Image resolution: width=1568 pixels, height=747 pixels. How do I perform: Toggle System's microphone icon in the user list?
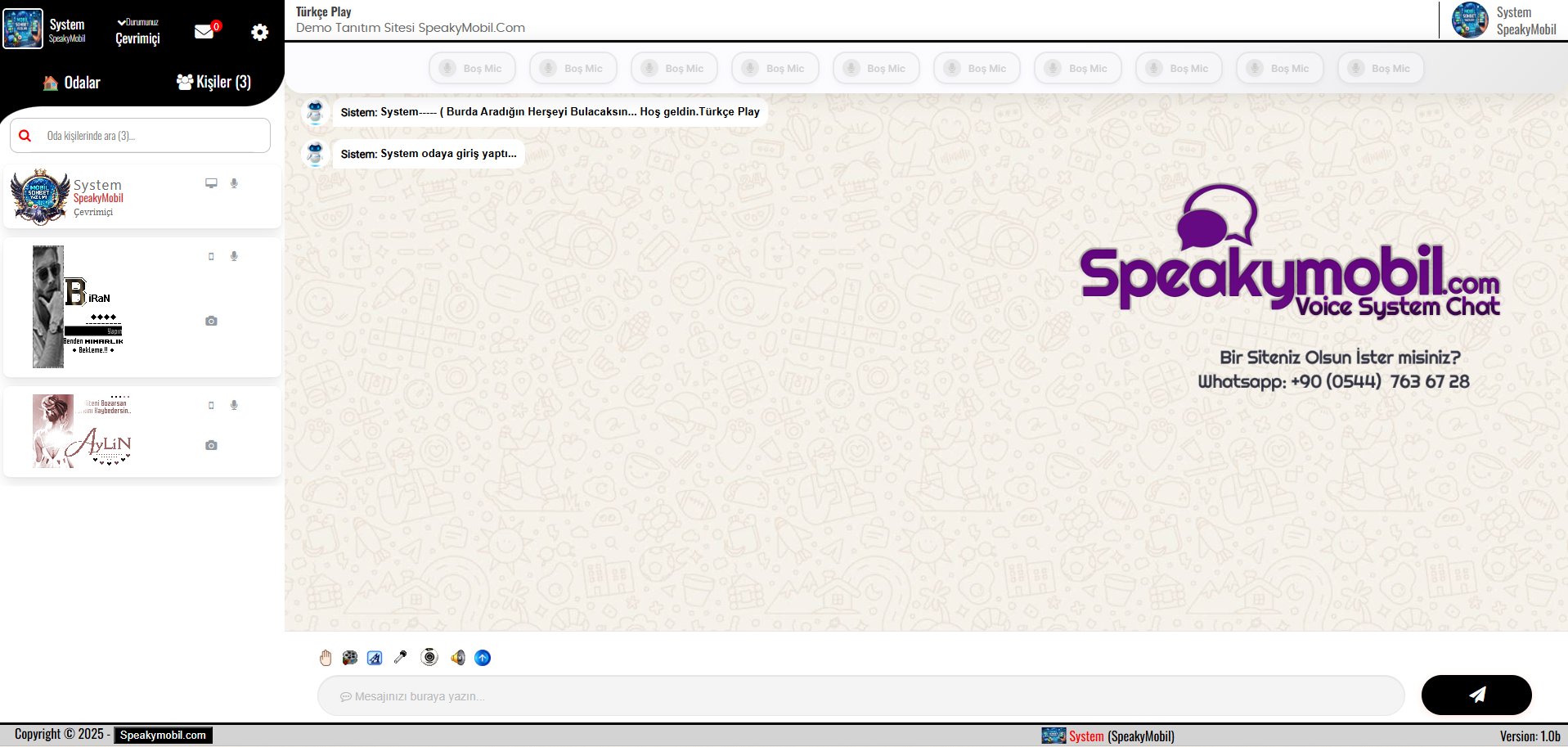click(235, 183)
